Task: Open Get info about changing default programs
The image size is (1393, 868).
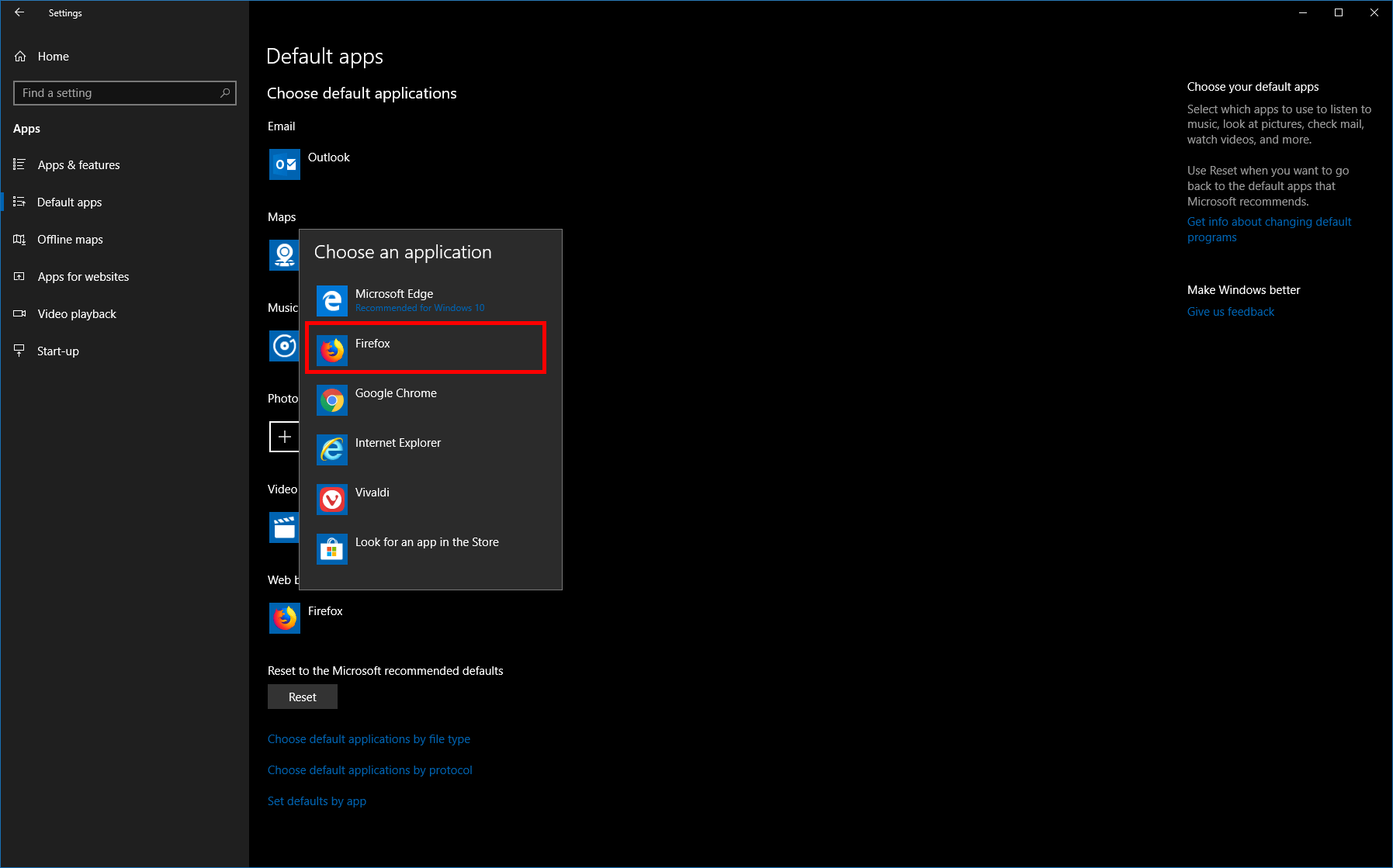Action: (1269, 230)
